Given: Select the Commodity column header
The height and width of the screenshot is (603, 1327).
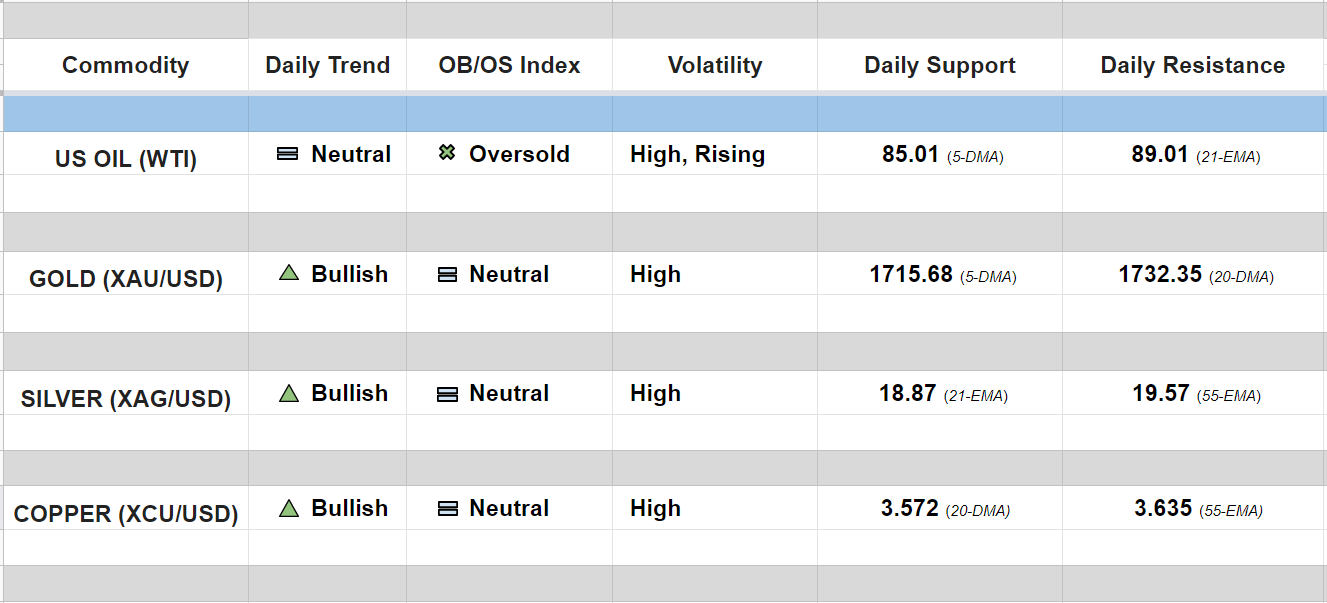Looking at the screenshot, I should (x=125, y=66).
